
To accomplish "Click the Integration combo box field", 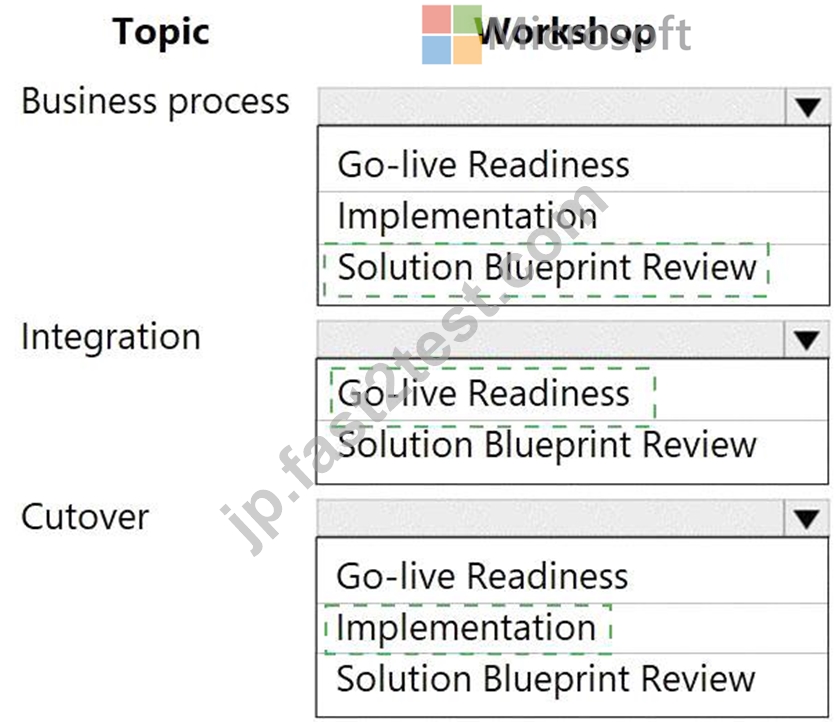I will 573,340.
